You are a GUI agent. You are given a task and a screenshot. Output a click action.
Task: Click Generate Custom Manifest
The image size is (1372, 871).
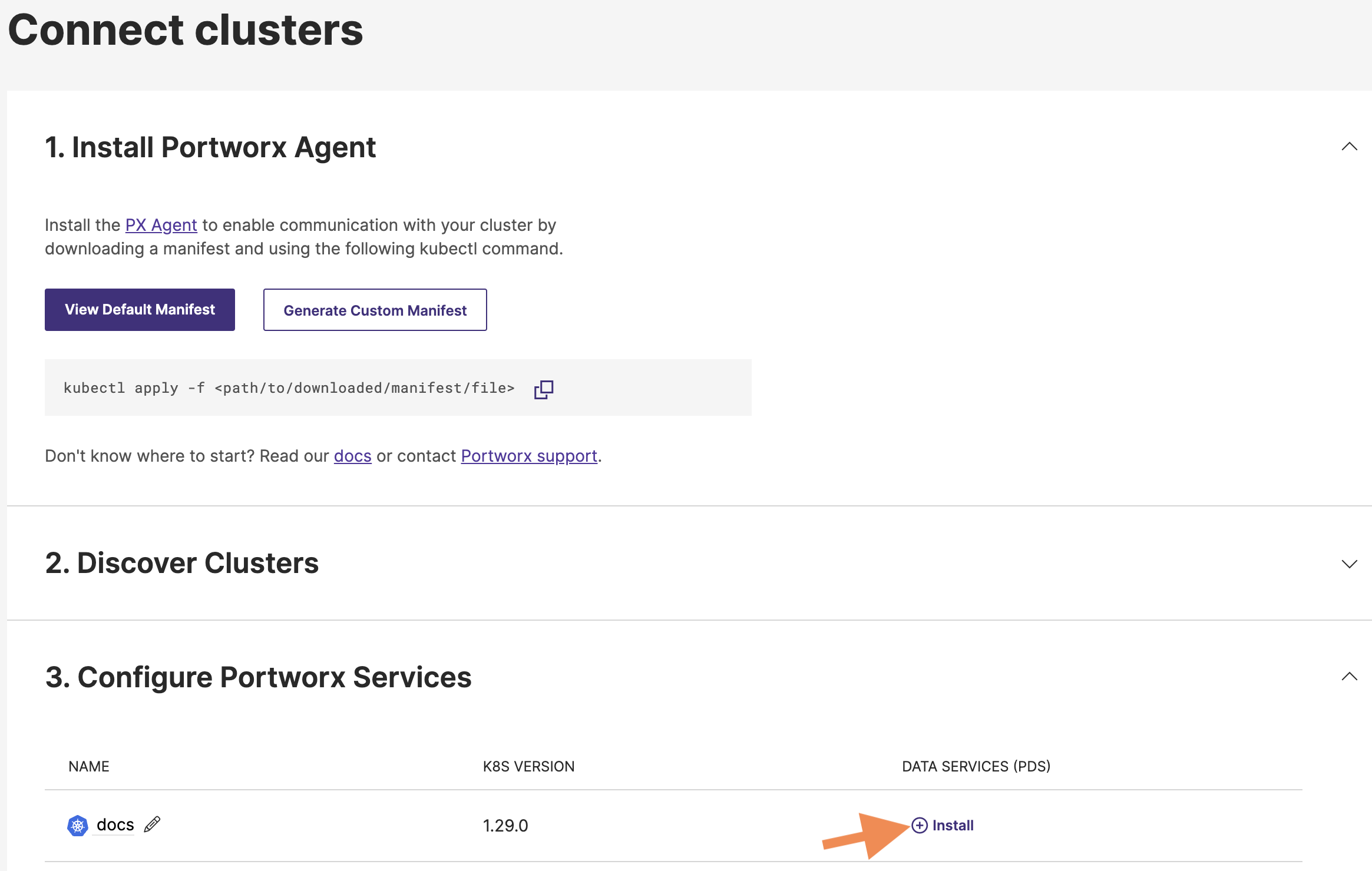tap(375, 310)
